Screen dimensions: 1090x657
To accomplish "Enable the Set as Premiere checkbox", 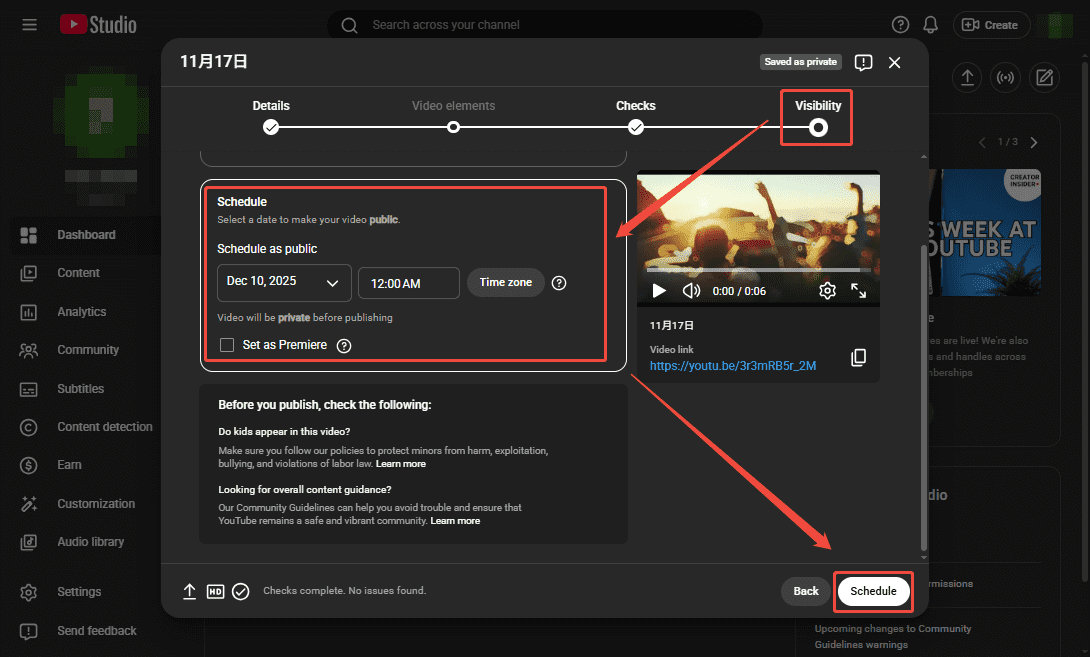I will (x=225, y=345).
